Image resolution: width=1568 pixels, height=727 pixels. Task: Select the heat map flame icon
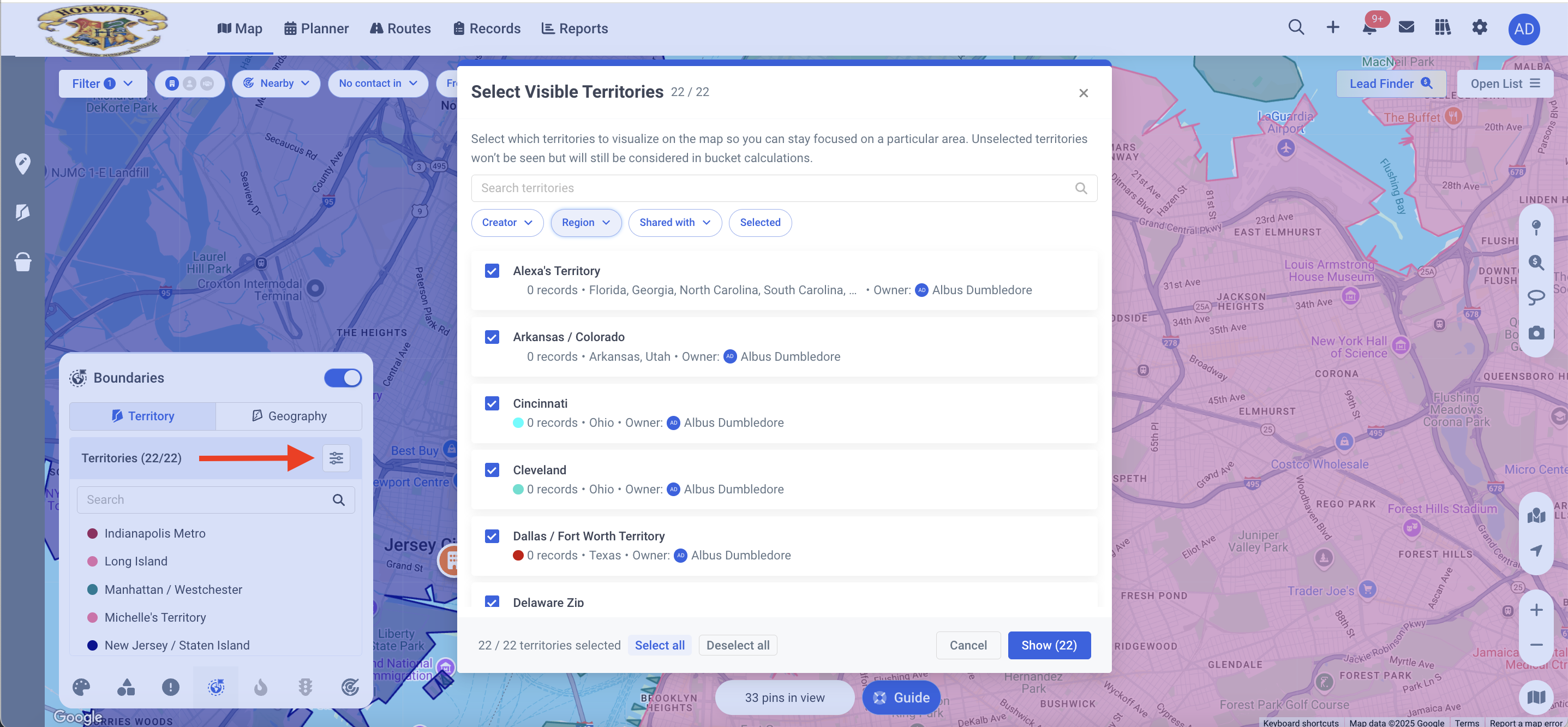click(261, 687)
